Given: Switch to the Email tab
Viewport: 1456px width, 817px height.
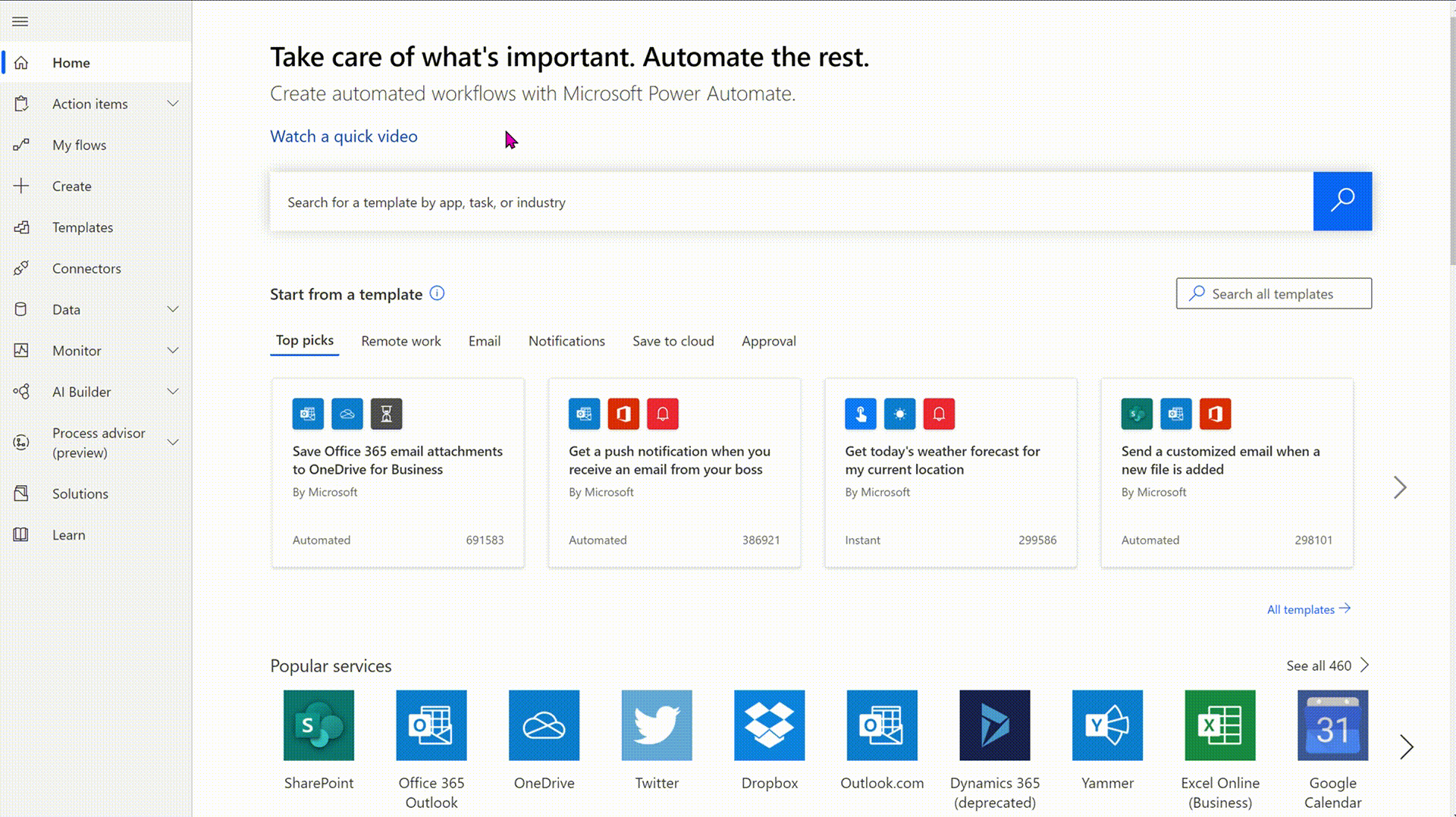Looking at the screenshot, I should (485, 341).
